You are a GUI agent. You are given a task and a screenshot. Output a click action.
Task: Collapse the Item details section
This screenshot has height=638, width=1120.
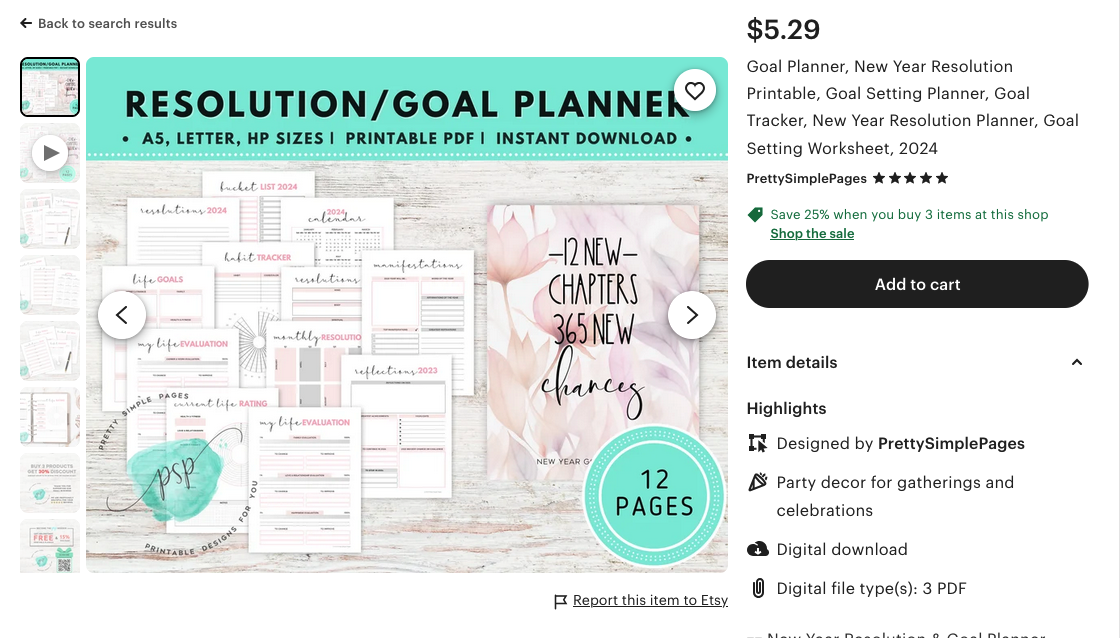point(1076,362)
